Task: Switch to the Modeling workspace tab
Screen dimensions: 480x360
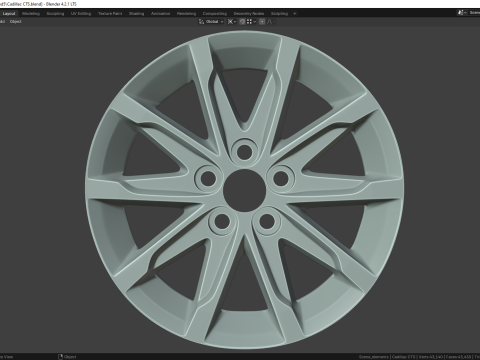Action: point(31,14)
